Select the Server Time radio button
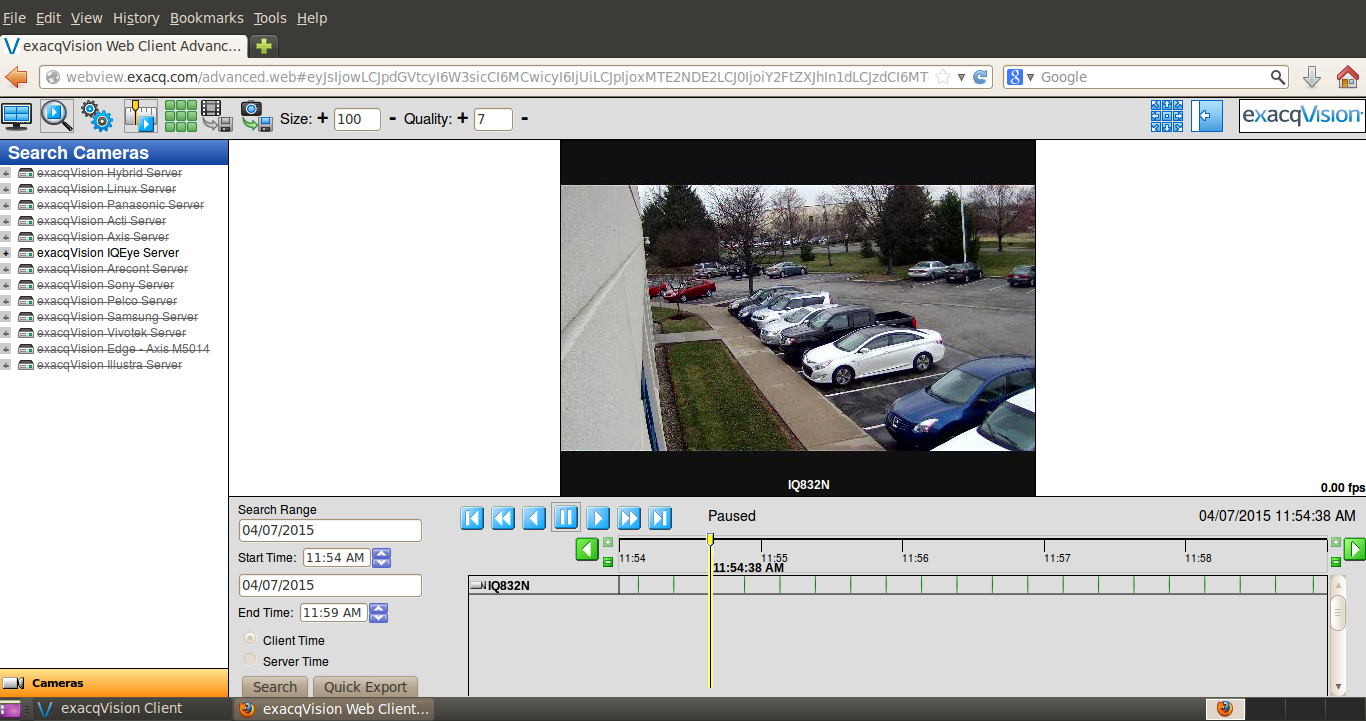 point(250,660)
